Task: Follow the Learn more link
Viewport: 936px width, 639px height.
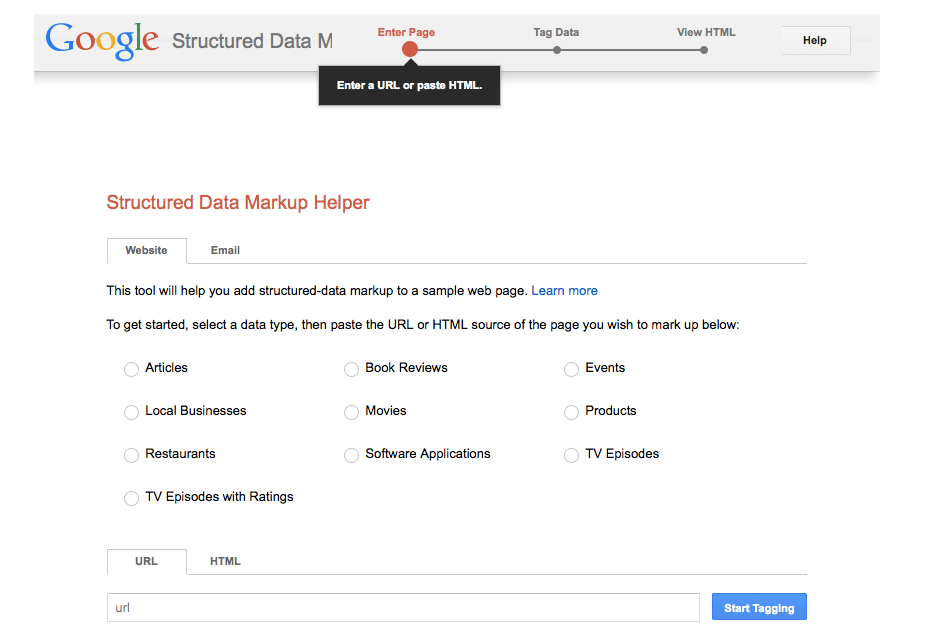Action: click(x=564, y=291)
